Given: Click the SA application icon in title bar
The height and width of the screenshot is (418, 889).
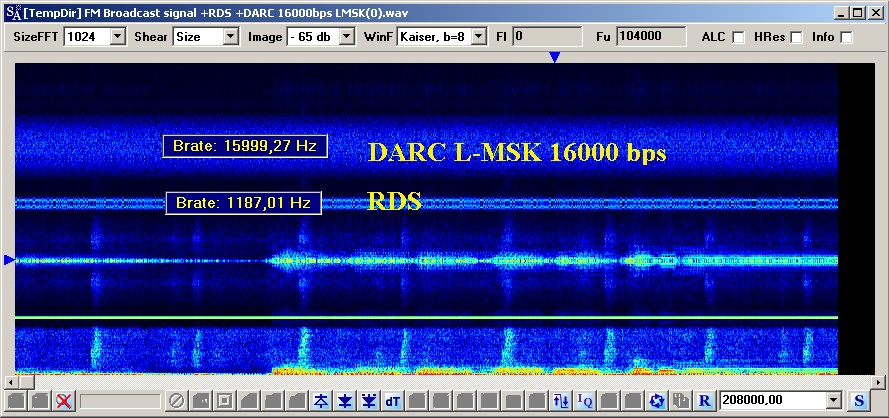Looking at the screenshot, I should [x=12, y=12].
